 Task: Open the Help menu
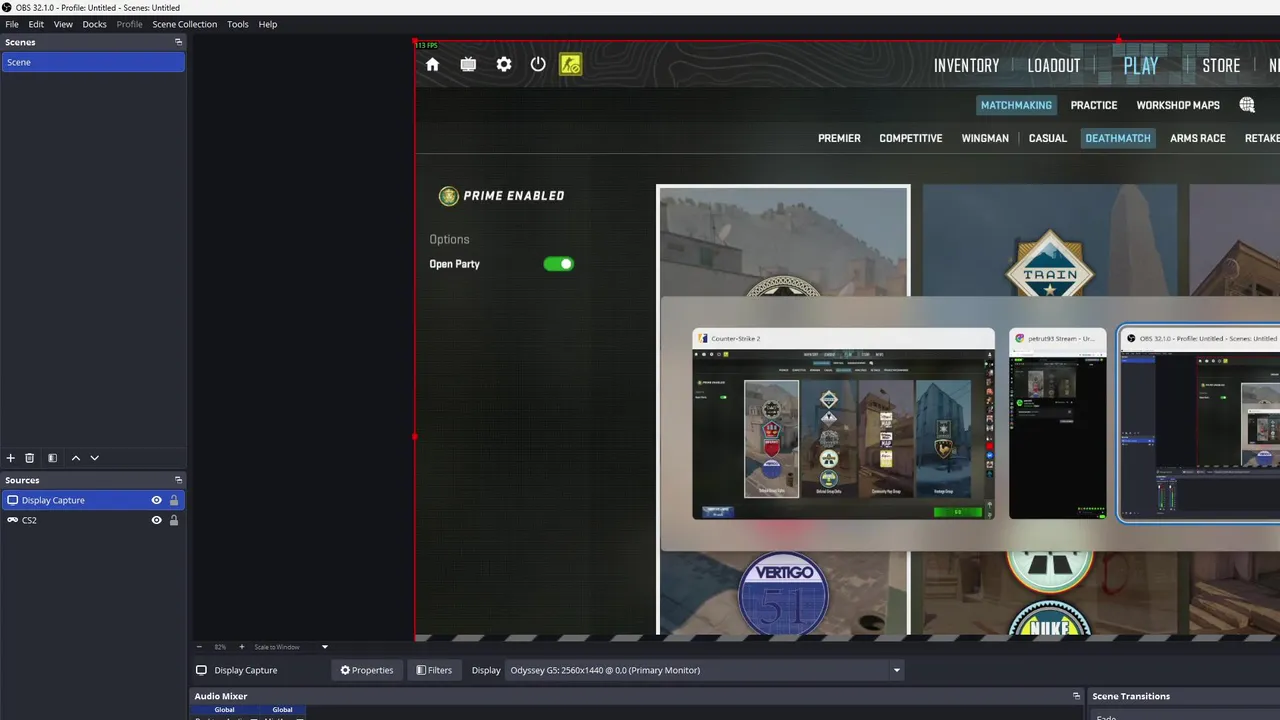pyautogui.click(x=268, y=24)
